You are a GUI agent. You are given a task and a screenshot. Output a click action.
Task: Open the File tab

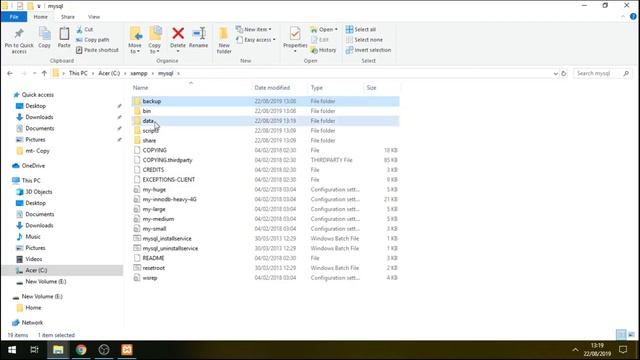14,17
